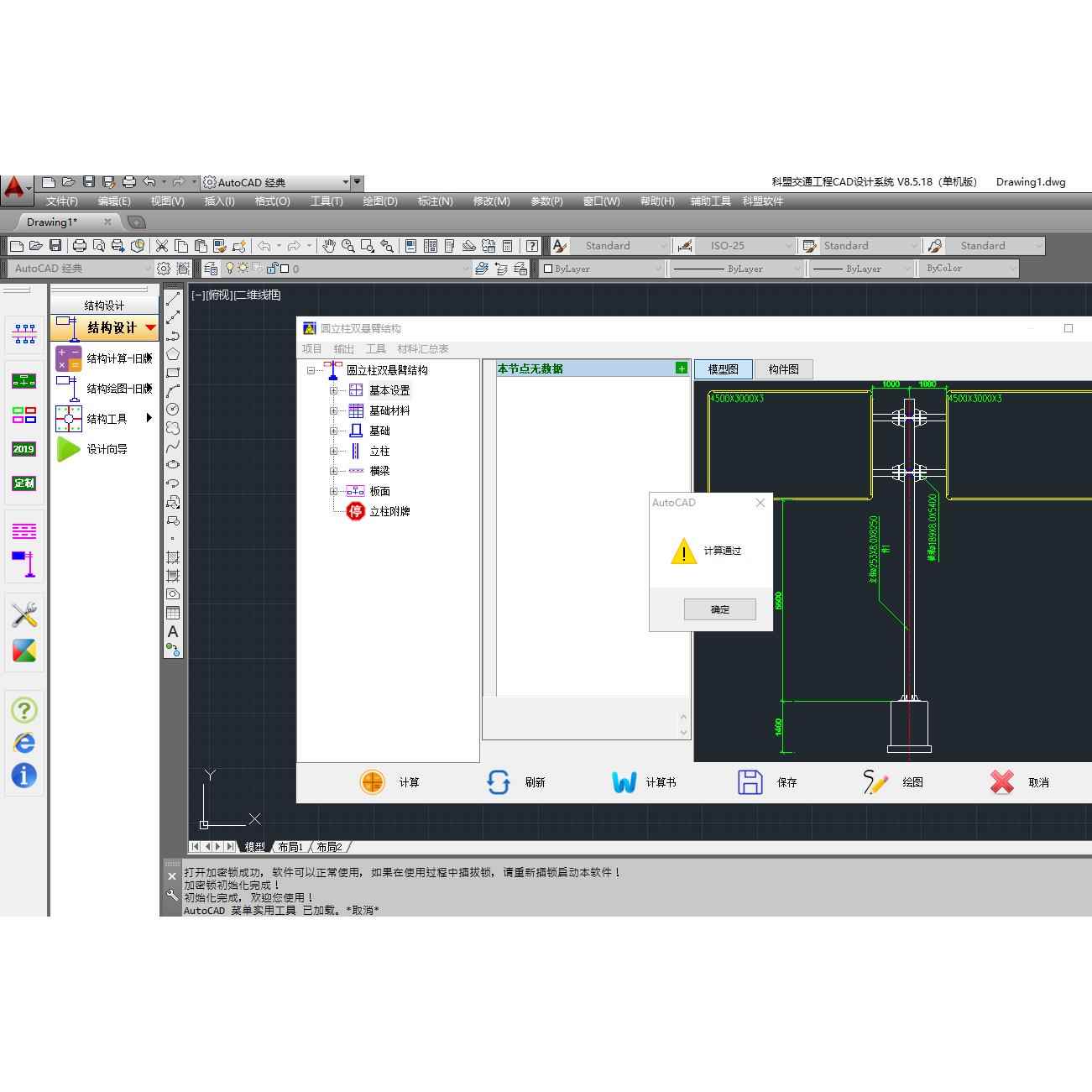Click the wrench and screwdriver tools icon
1092x1092 pixels.
(x=24, y=614)
